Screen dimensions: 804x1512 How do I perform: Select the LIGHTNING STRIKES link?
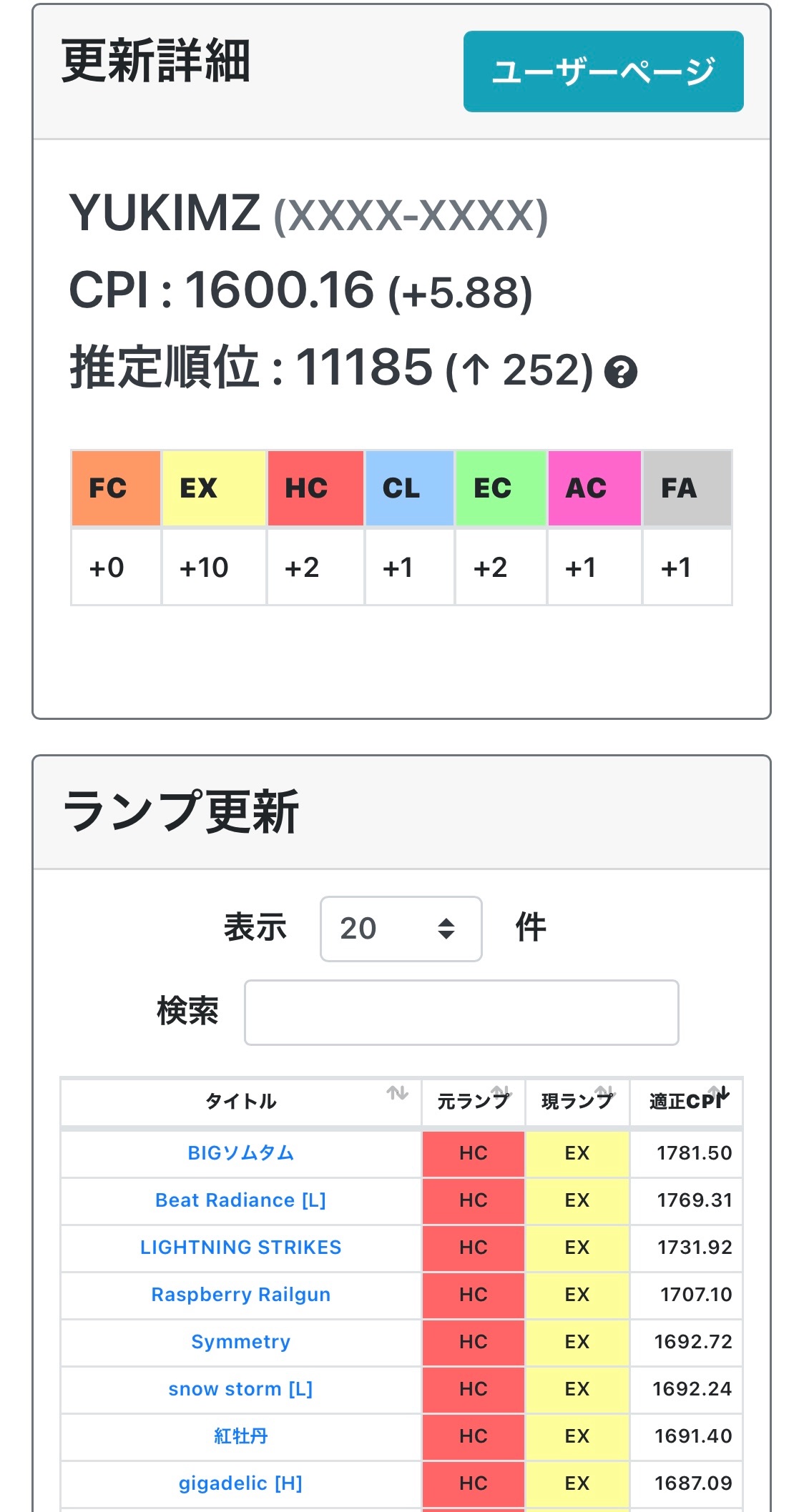tap(240, 1247)
